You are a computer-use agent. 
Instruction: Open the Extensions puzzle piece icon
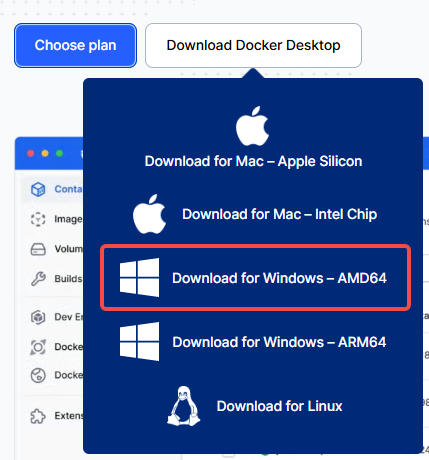click(38, 416)
